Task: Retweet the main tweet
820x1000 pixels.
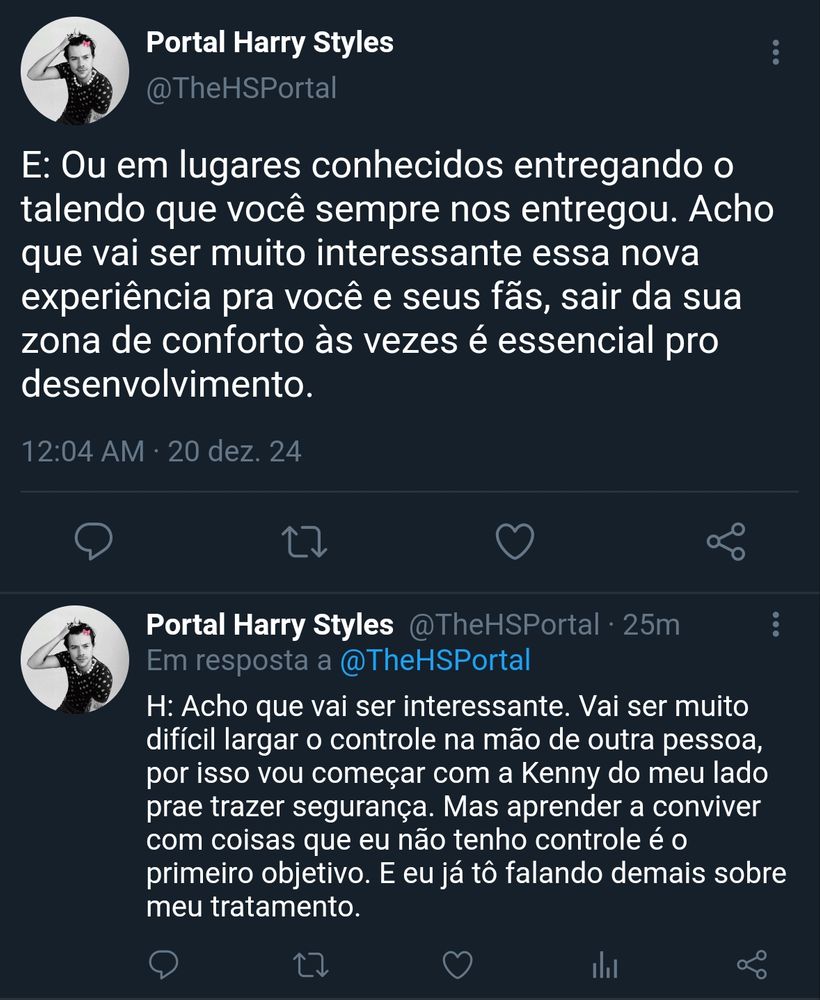Action: tap(305, 542)
